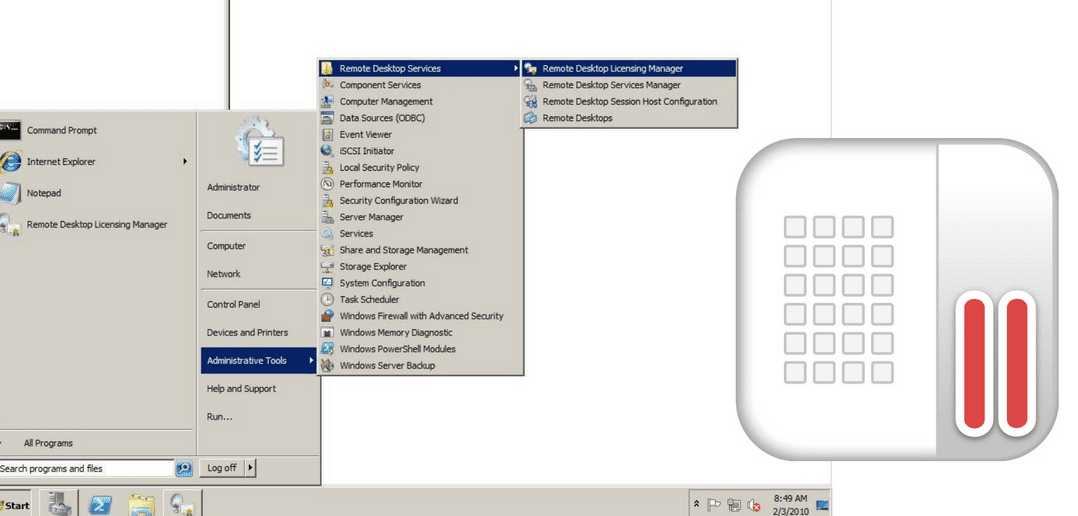The width and height of the screenshot is (1078, 516).
Task: Click the Local Security Policy icon
Action: [x=328, y=167]
